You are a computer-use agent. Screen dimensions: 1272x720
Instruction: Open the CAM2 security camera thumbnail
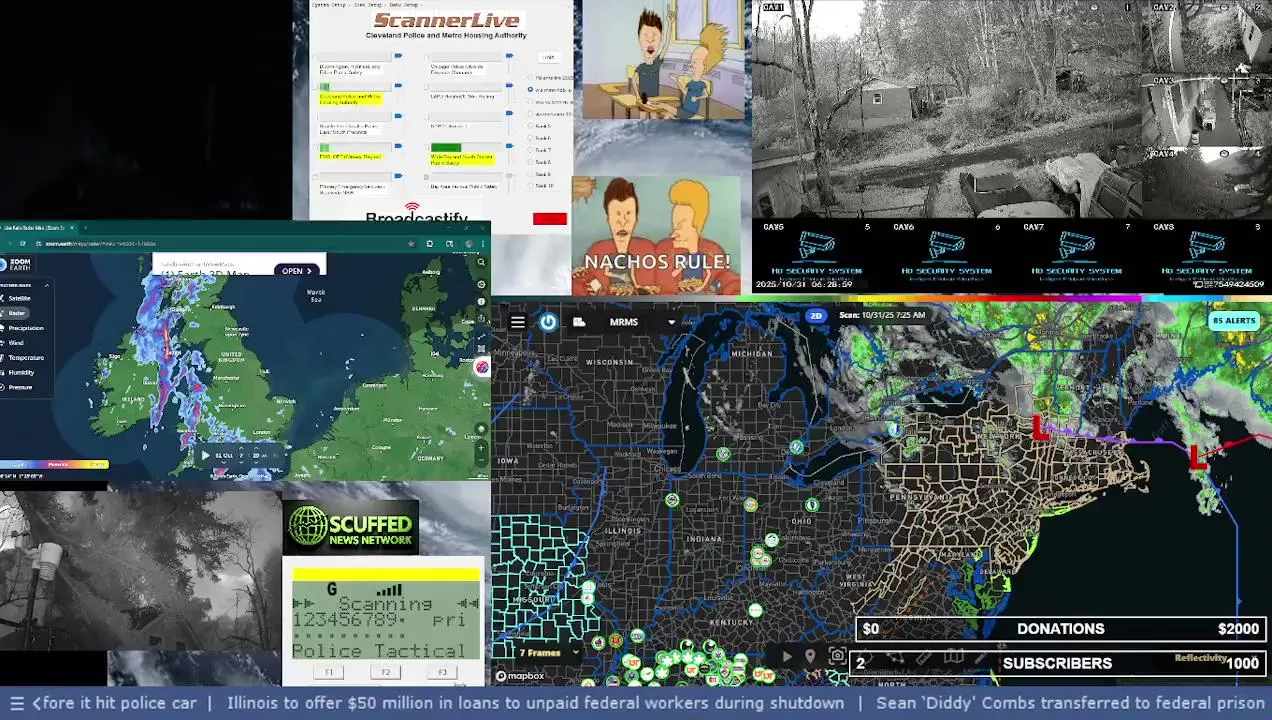click(x=1207, y=37)
